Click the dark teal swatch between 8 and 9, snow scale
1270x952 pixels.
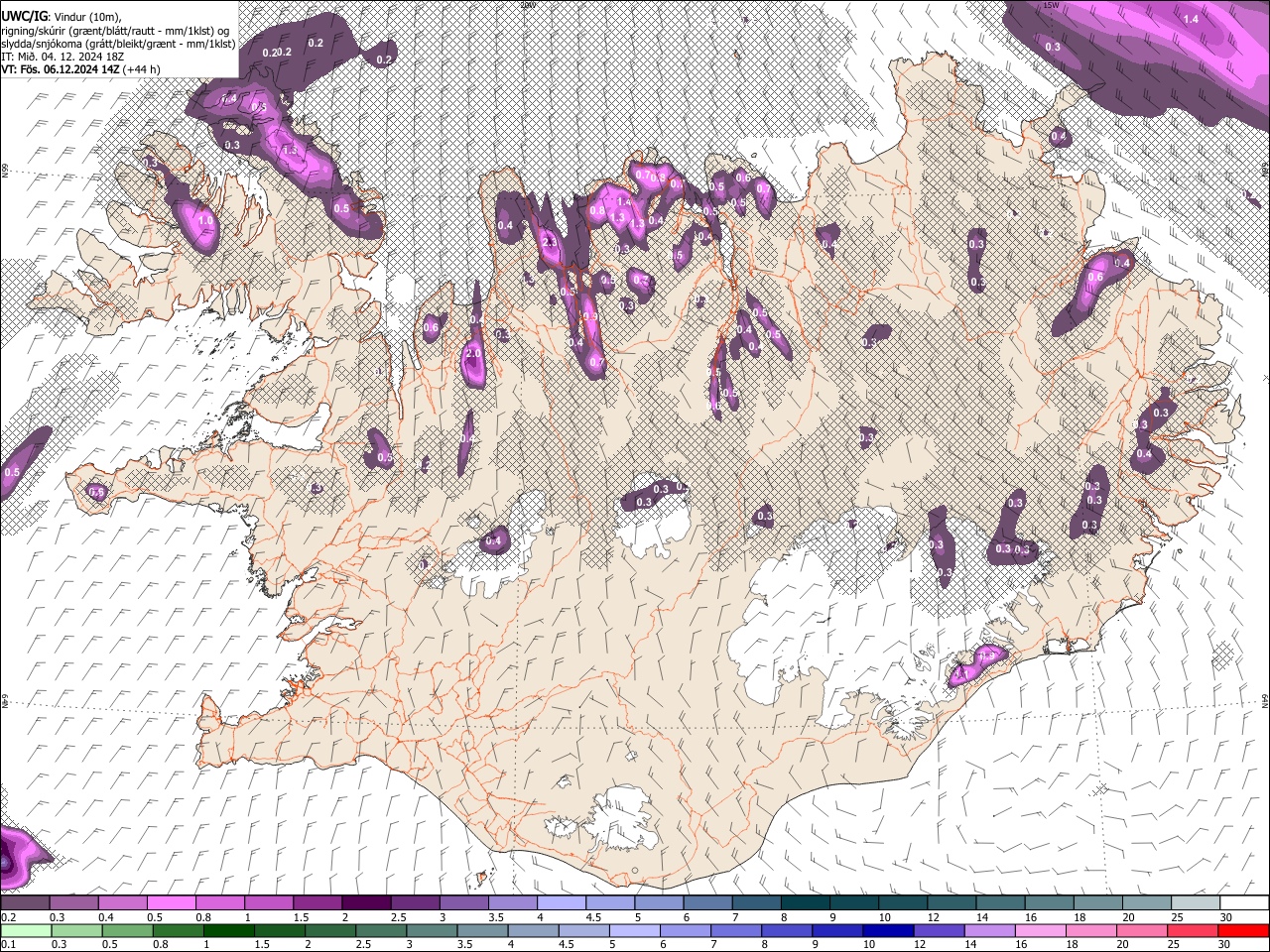tap(806, 903)
